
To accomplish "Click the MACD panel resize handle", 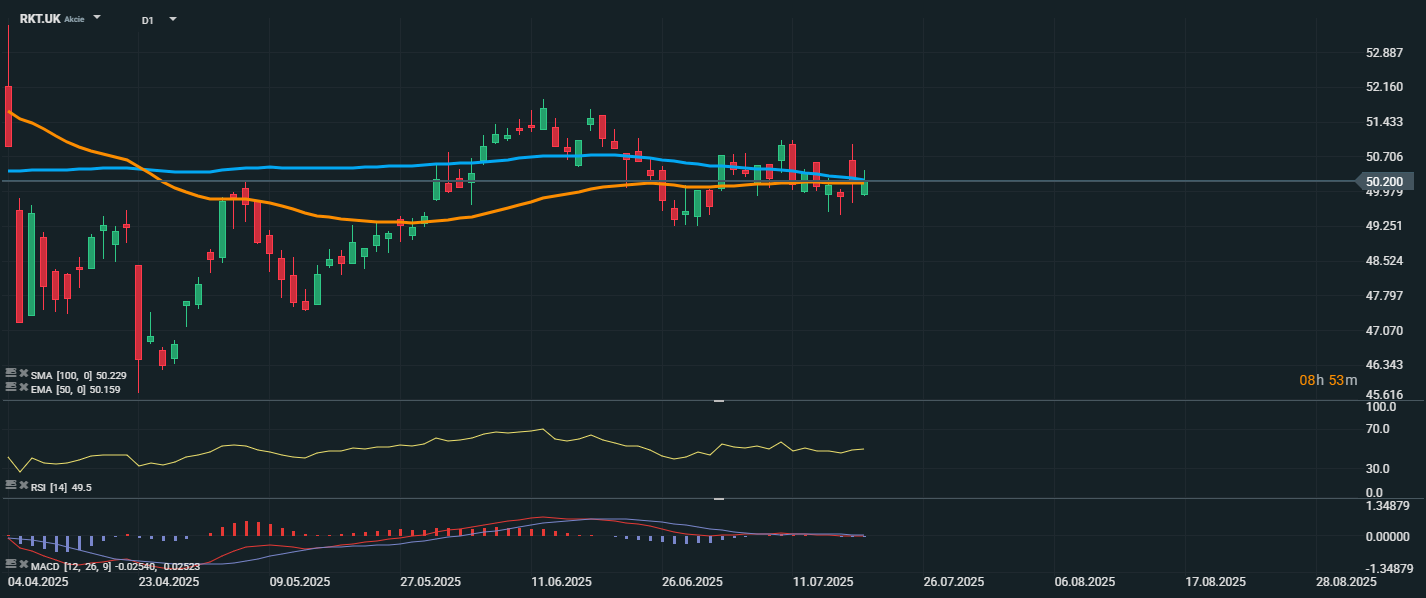I will pos(717,499).
